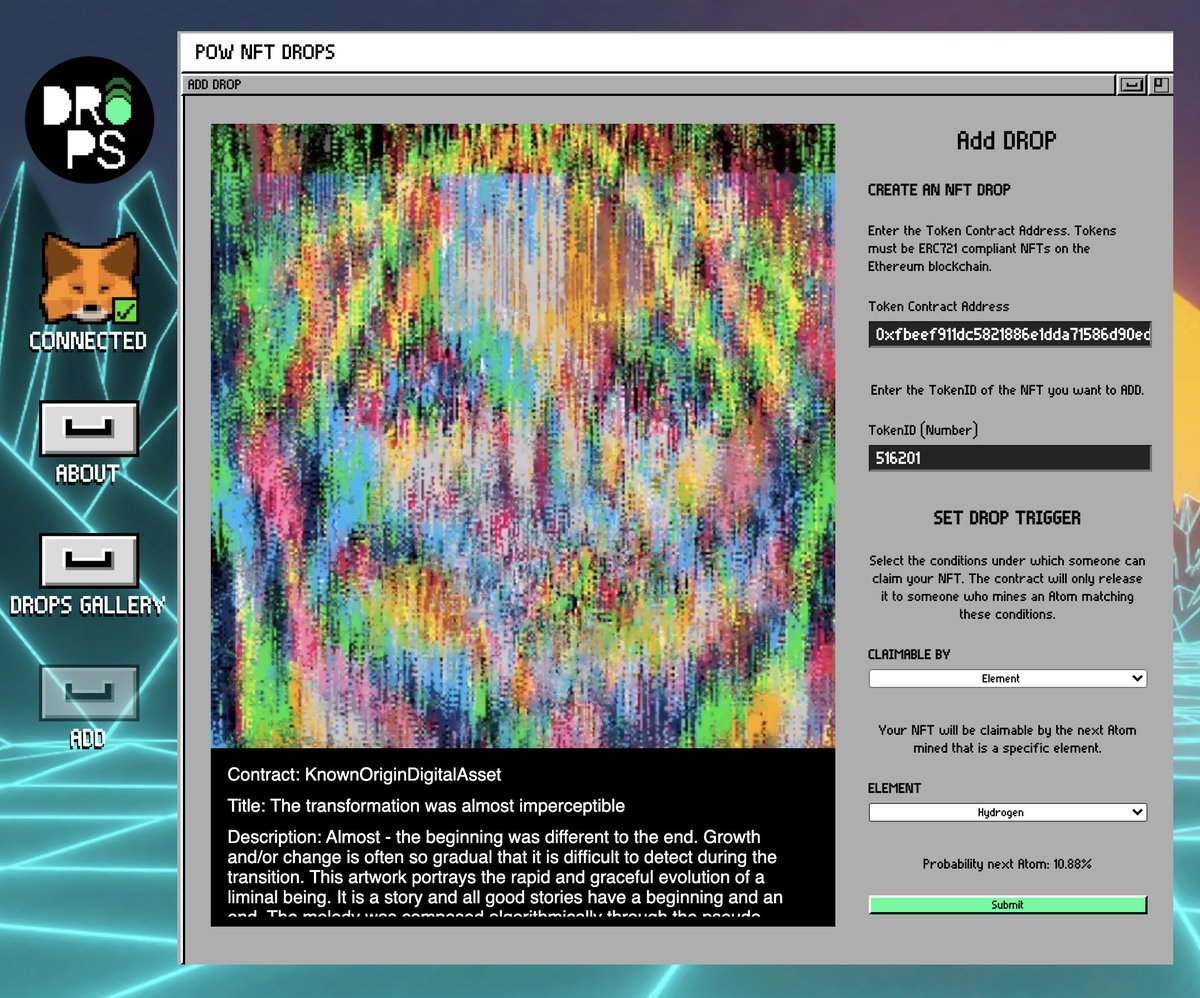Click the 'SET DROP TRIGGER' heading
The image size is (1200, 998).
[1007, 518]
